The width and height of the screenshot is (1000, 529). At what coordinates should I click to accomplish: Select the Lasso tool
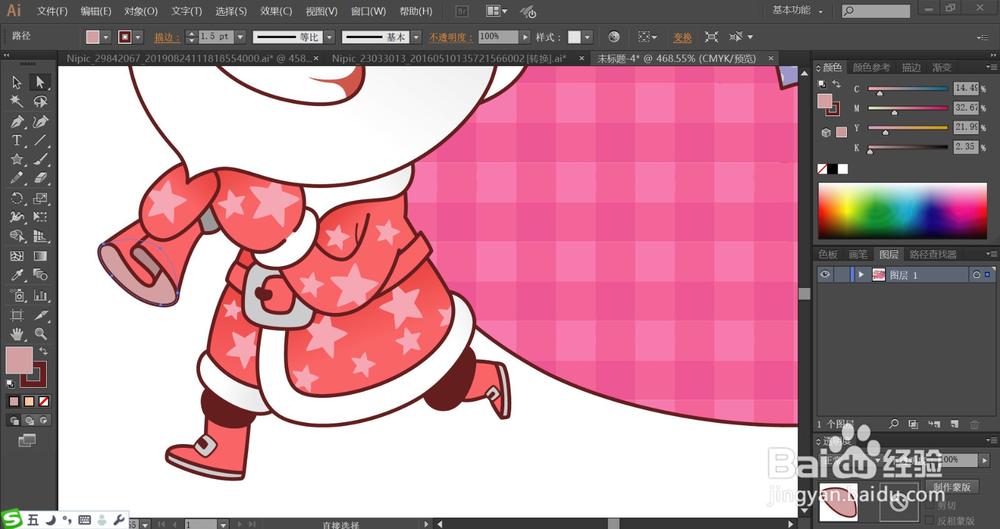[40, 101]
